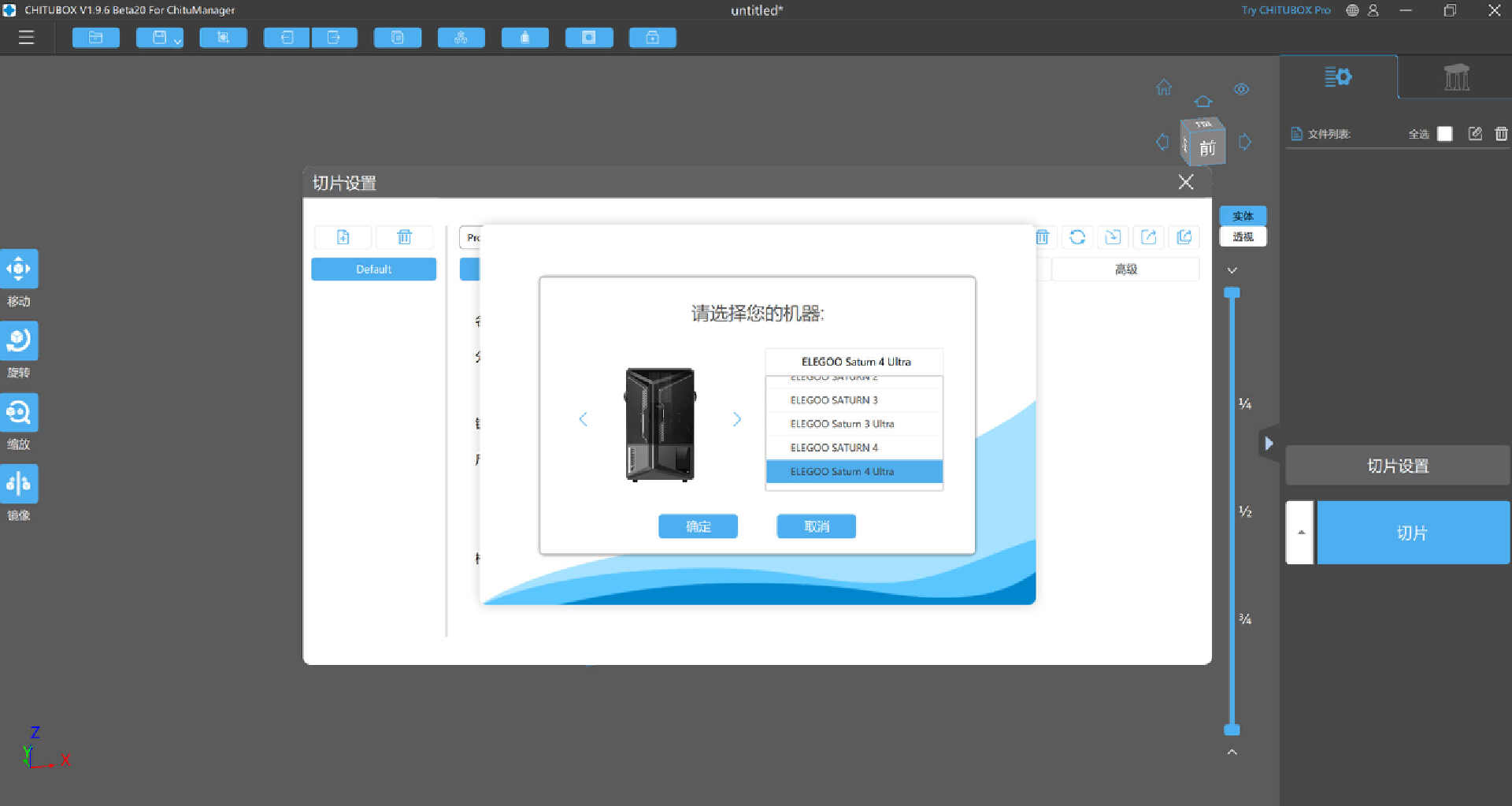Select the Move (移动) tool
The image size is (1512, 806).
(x=19, y=269)
